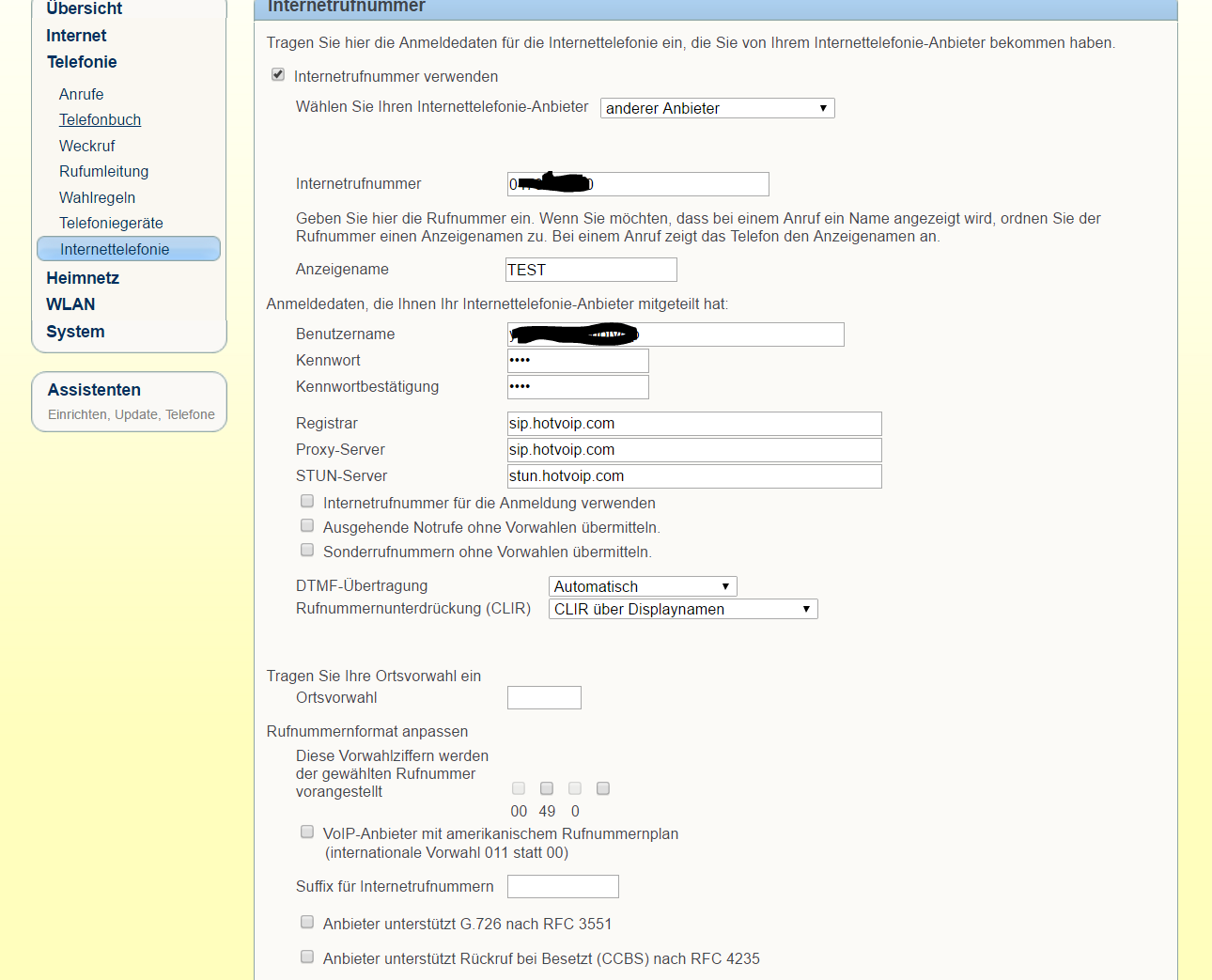Open the WLAN menu section
This screenshot has height=980, width=1212.
(70, 304)
